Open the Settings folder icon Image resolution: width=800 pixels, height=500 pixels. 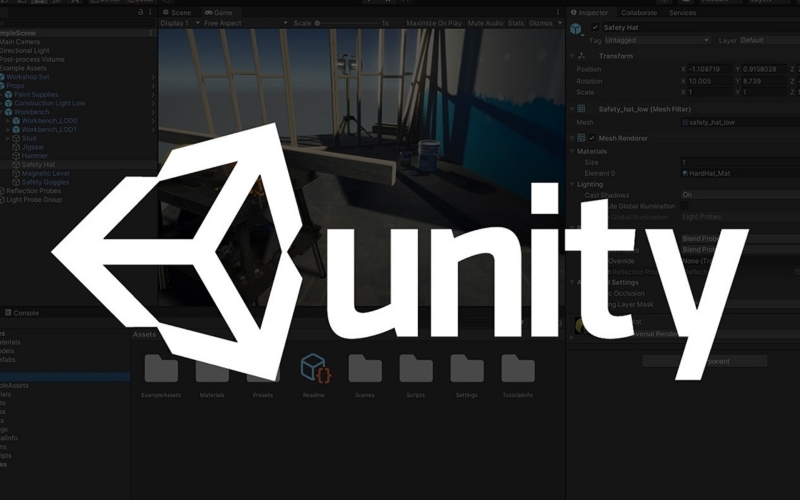[x=467, y=368]
